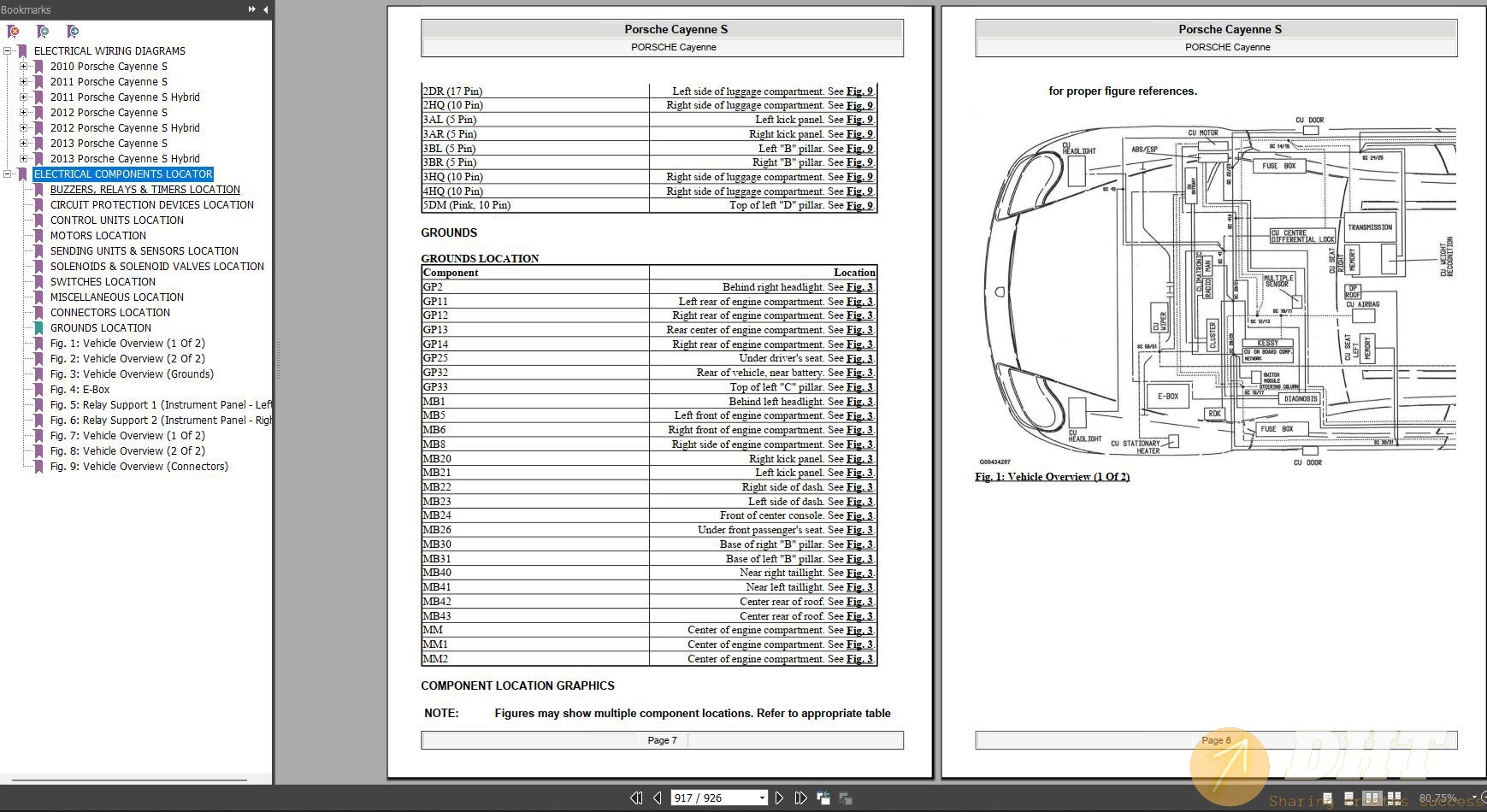
Task: Select the GP33 component cell
Action: coord(535,387)
